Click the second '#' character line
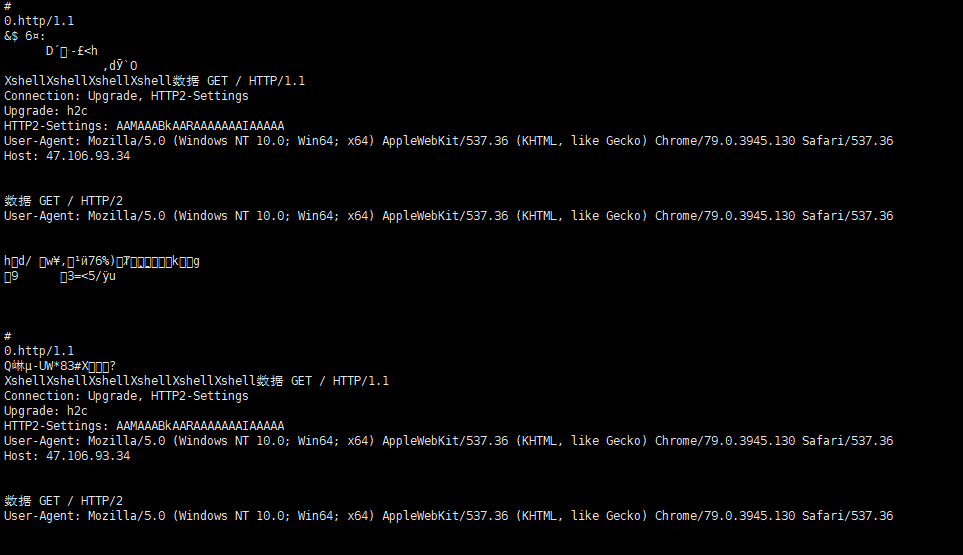963x555 pixels. 7,336
